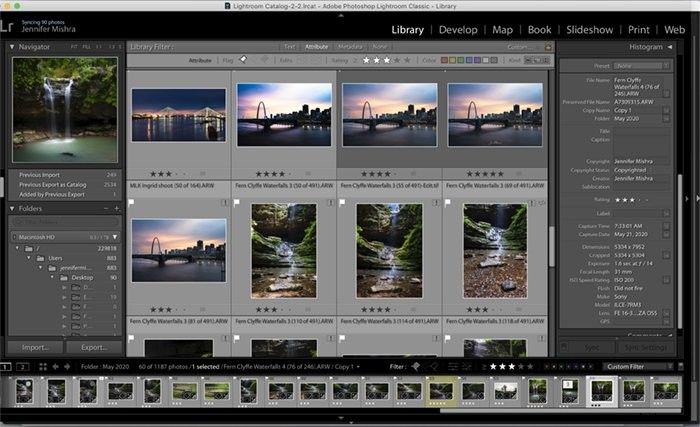
Task: Click the main window display button 1
Action: [x=5, y=367]
